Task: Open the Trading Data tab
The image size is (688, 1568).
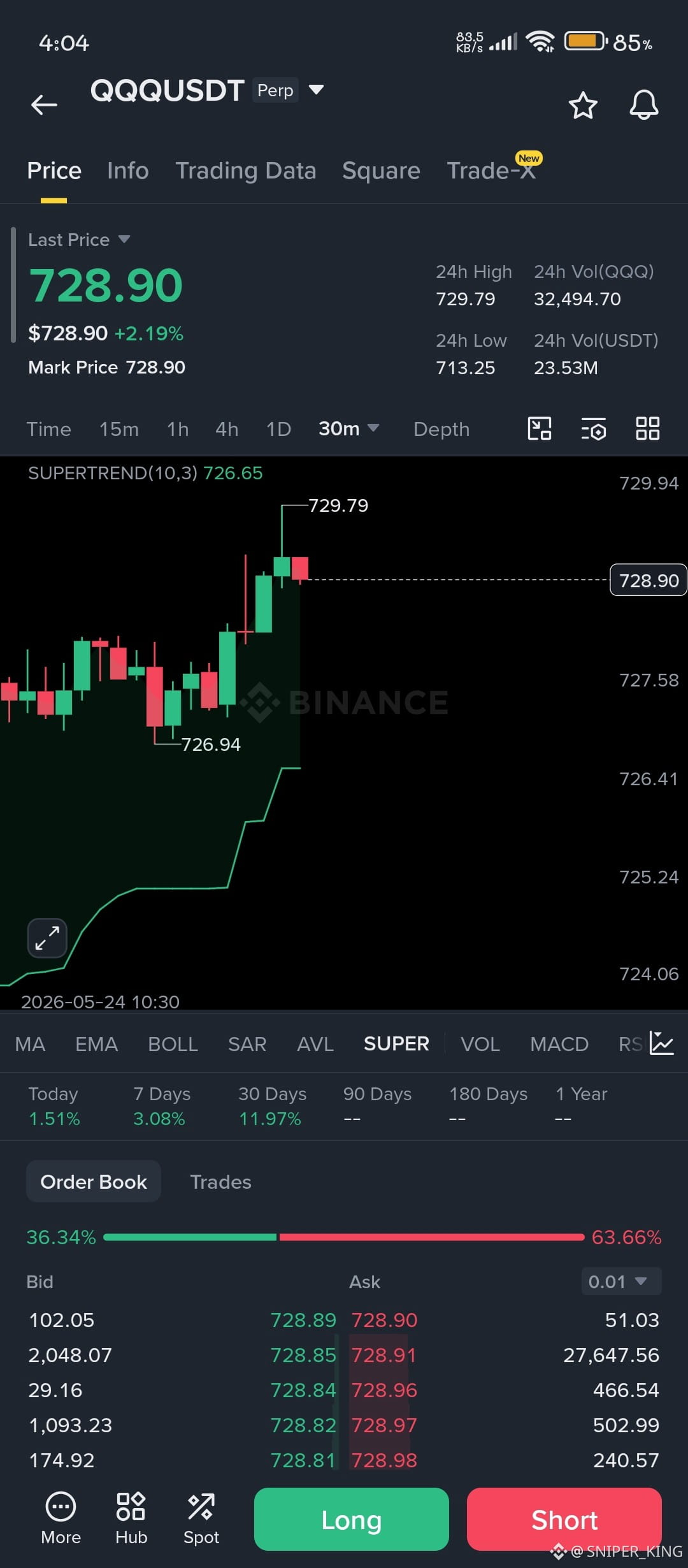Action: [246, 171]
